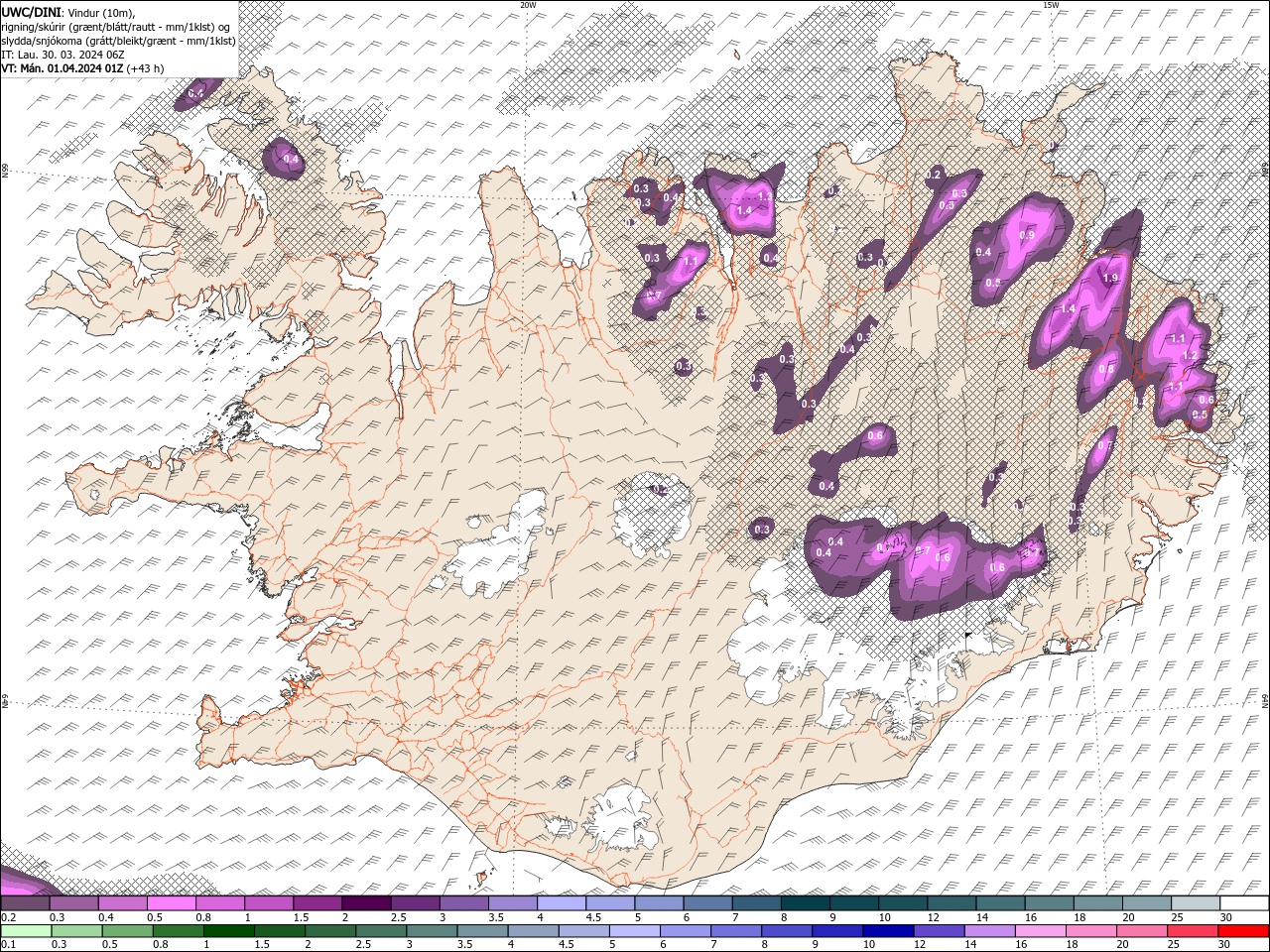Click the 1.9 snowfall value on the map
1270x952 pixels.
click(x=1110, y=278)
